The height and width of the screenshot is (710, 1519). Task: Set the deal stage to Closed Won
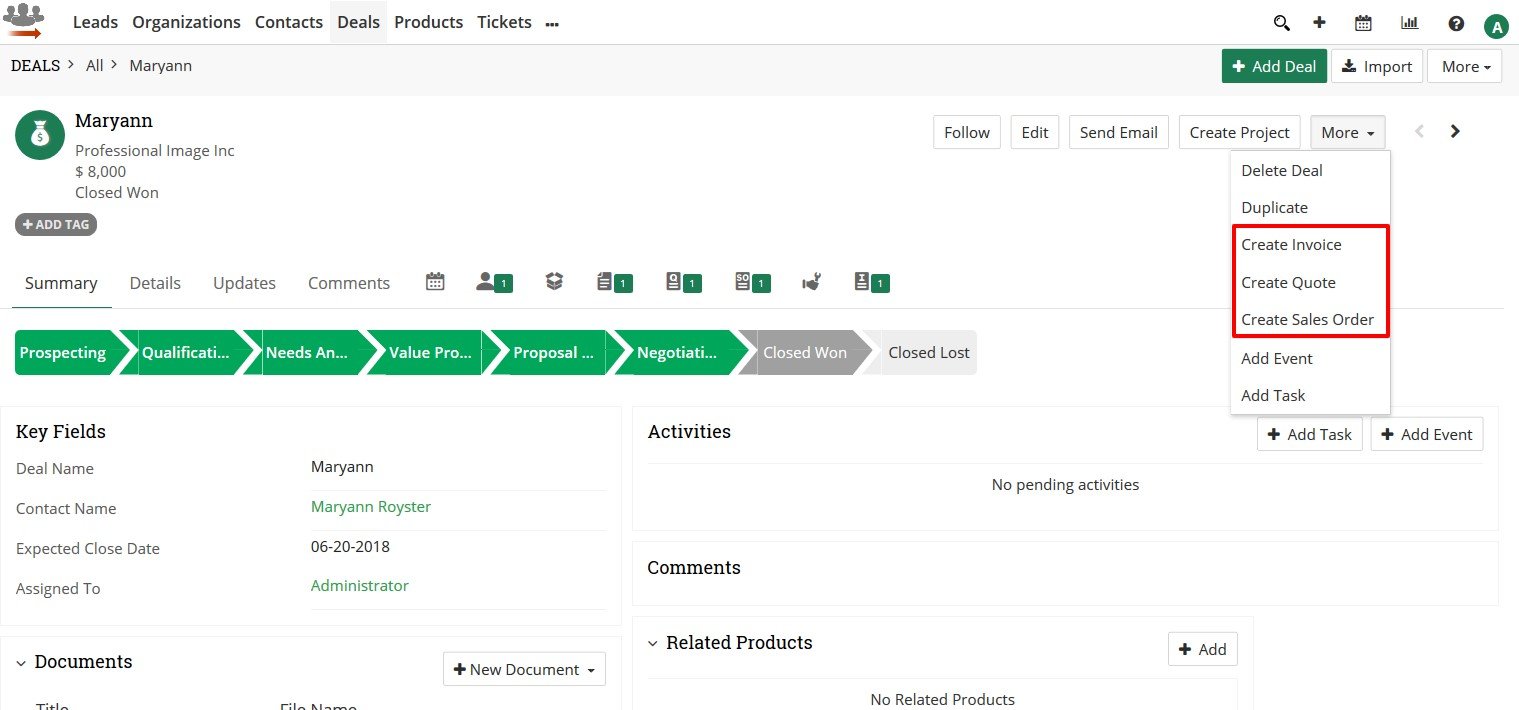805,353
